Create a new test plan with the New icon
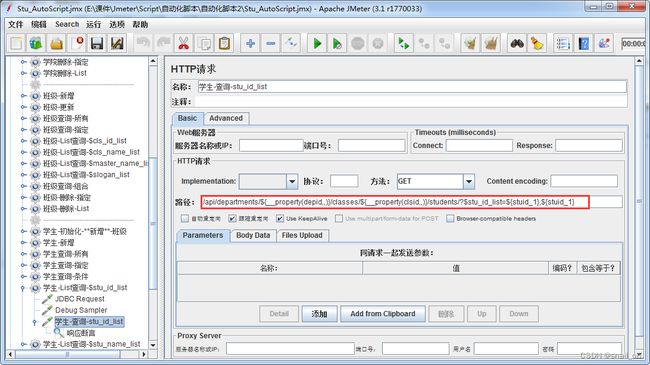The width and height of the screenshot is (650, 365). (17, 43)
